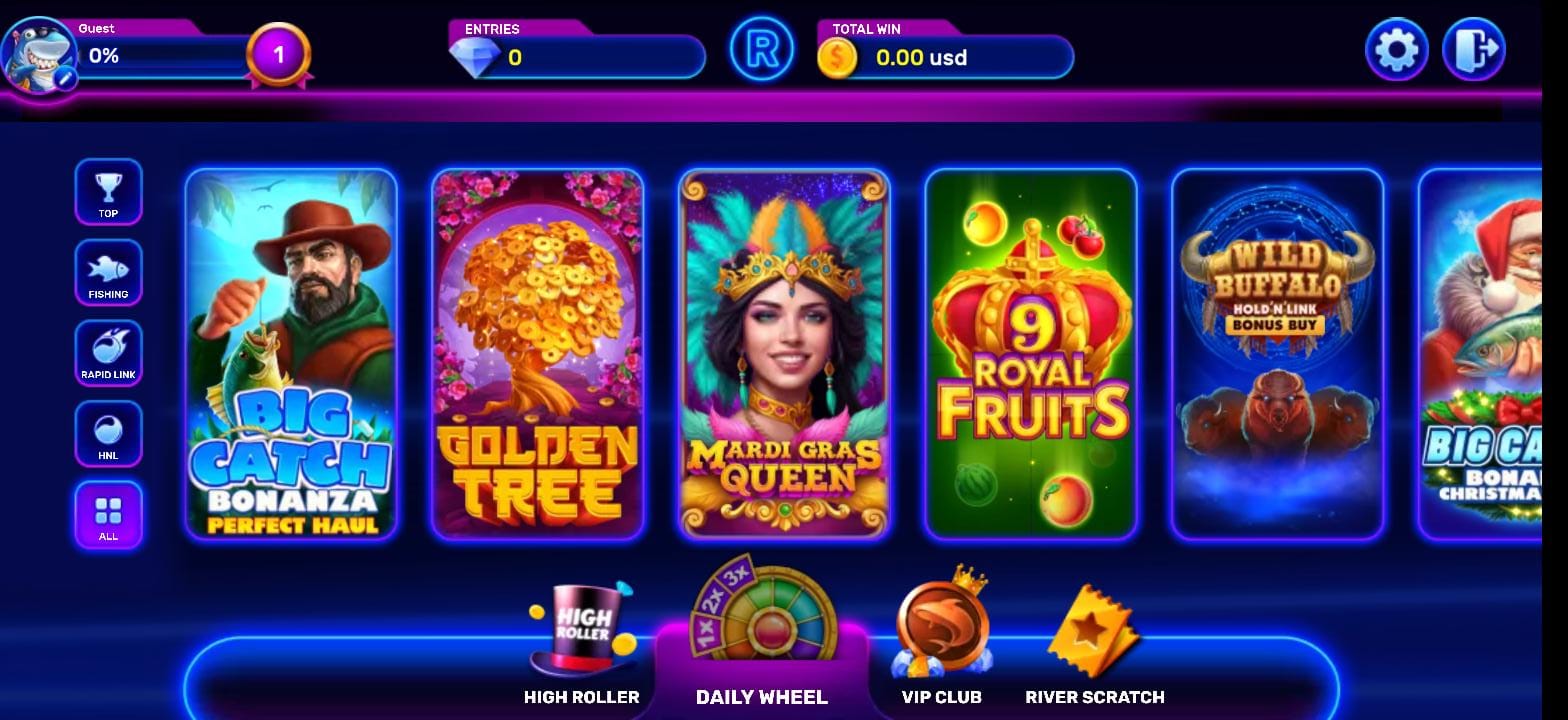This screenshot has height=720, width=1568.
Task: Show ALL games category
Action: [x=108, y=515]
